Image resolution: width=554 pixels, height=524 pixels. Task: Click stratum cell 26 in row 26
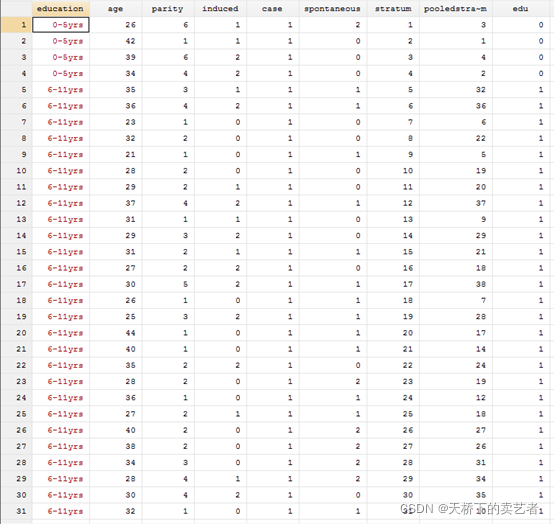[393, 430]
